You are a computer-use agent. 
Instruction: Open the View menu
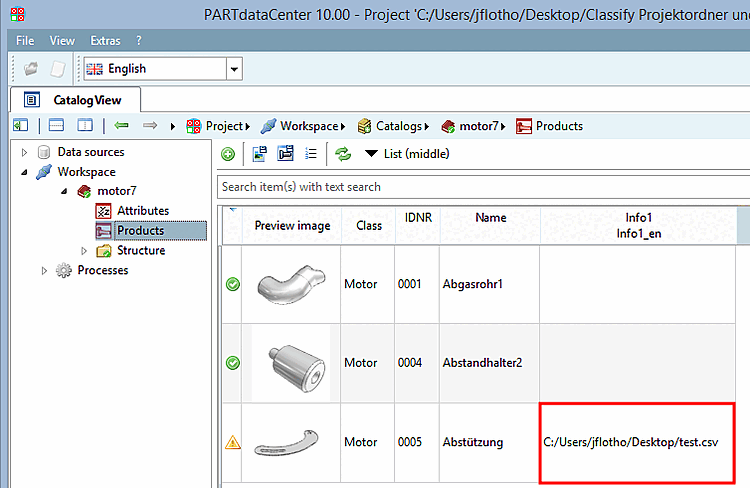coord(62,41)
